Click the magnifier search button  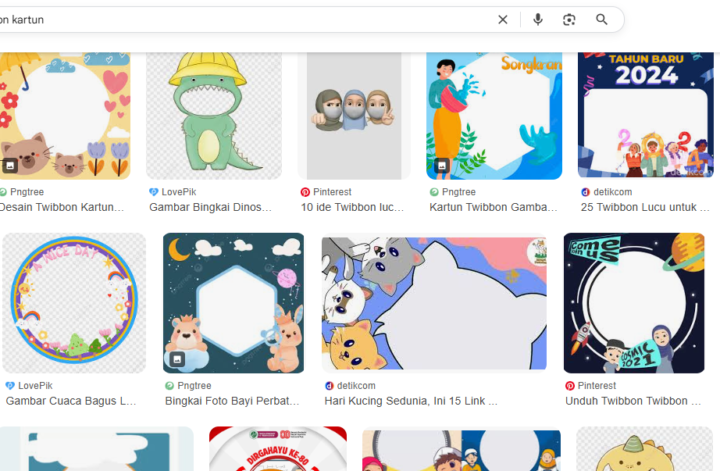(601, 19)
